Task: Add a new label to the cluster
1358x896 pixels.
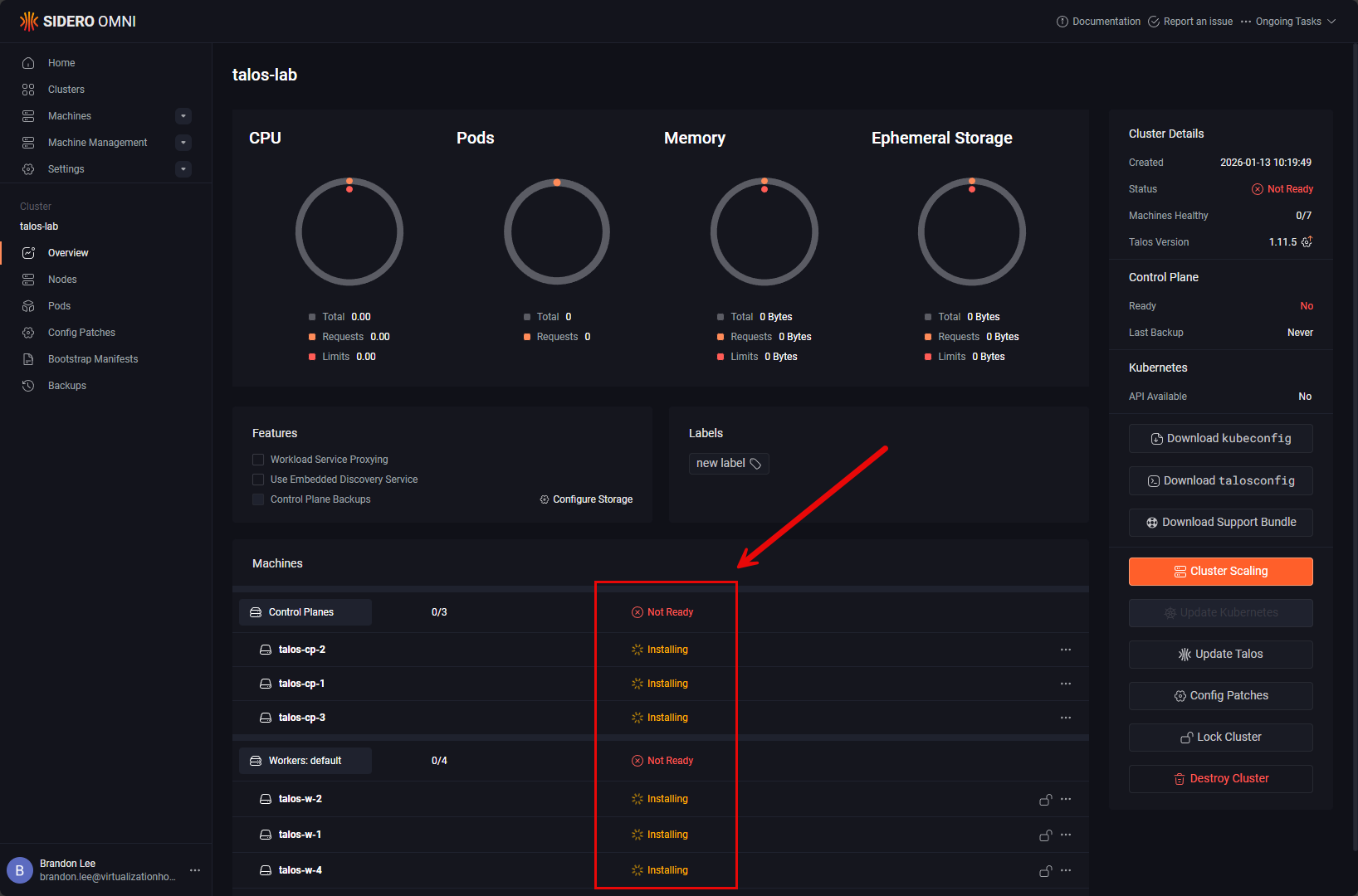Action: pyautogui.click(x=729, y=464)
